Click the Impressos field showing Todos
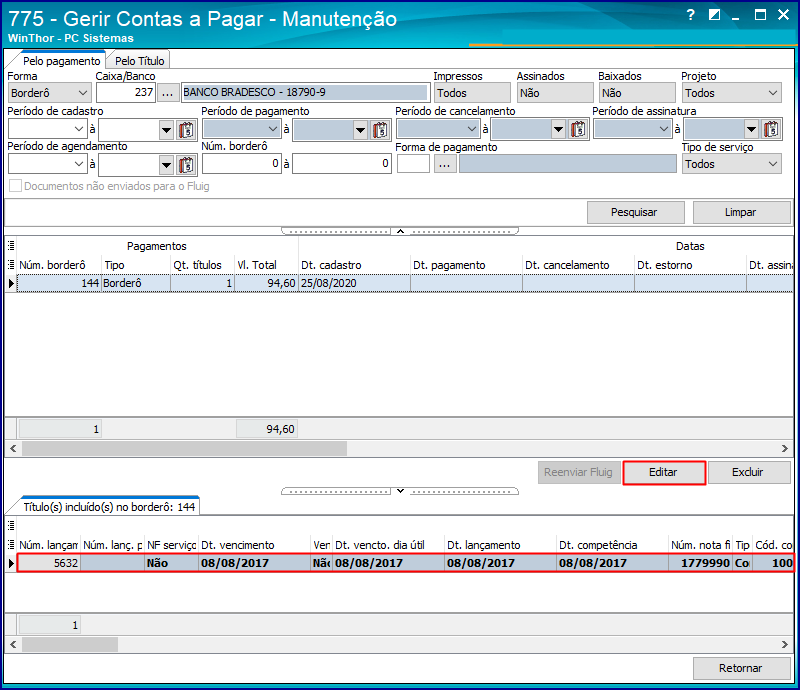Image resolution: width=800 pixels, height=690 pixels. pyautogui.click(x=472, y=93)
